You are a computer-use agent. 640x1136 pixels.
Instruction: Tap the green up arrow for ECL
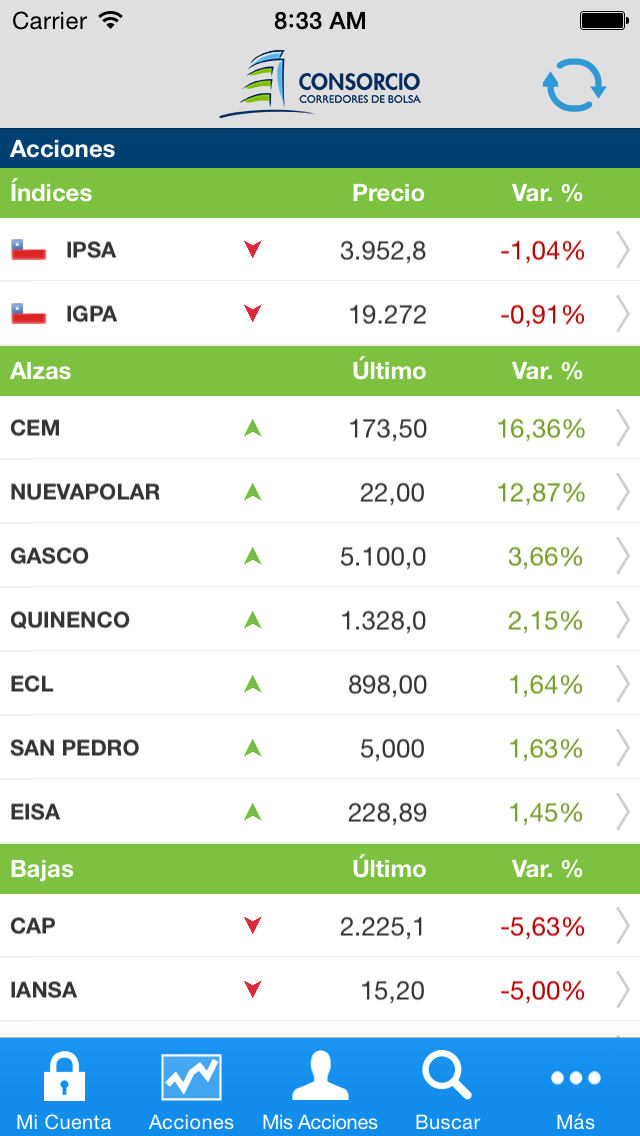253,684
